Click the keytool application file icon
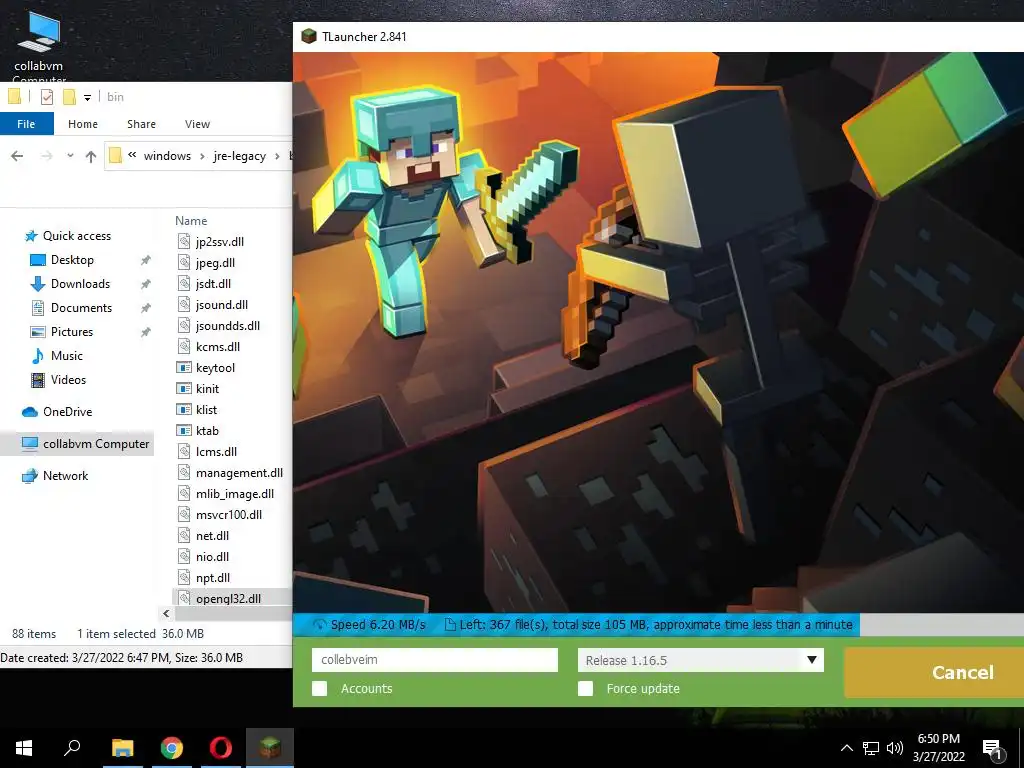 [x=184, y=368]
